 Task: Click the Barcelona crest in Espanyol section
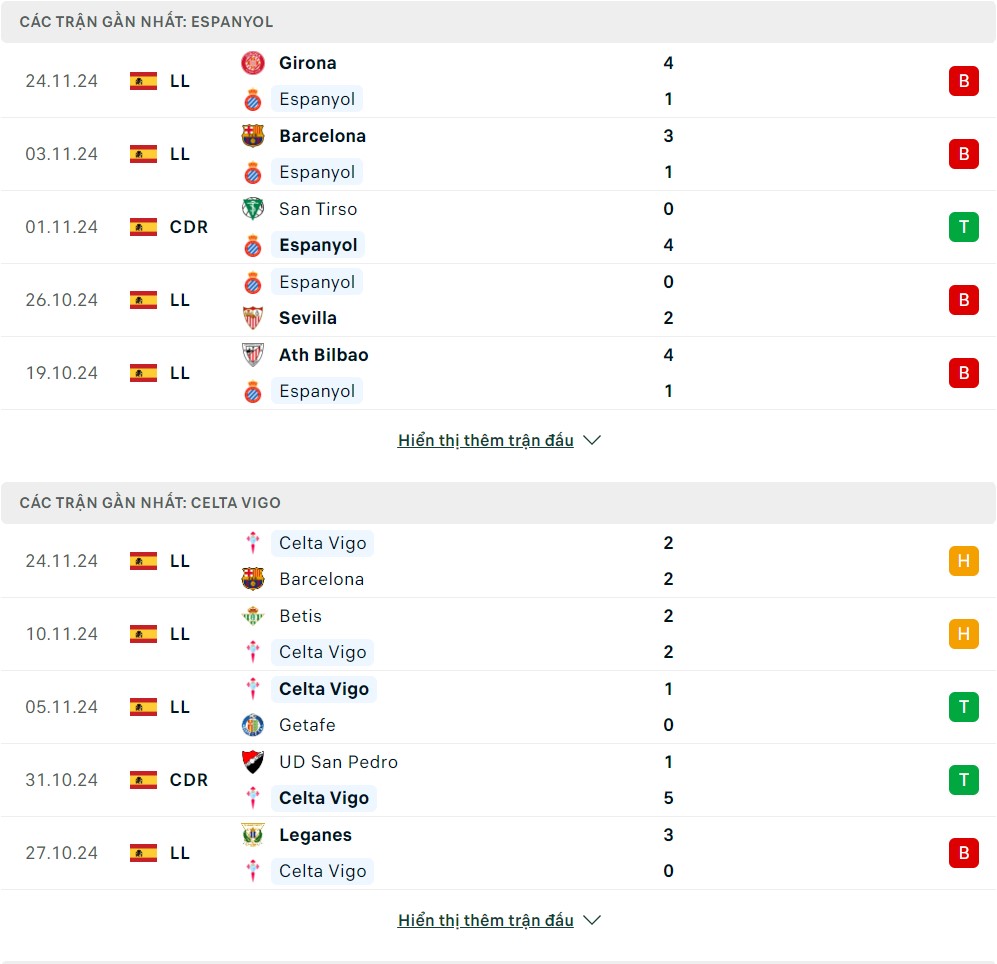click(253, 136)
